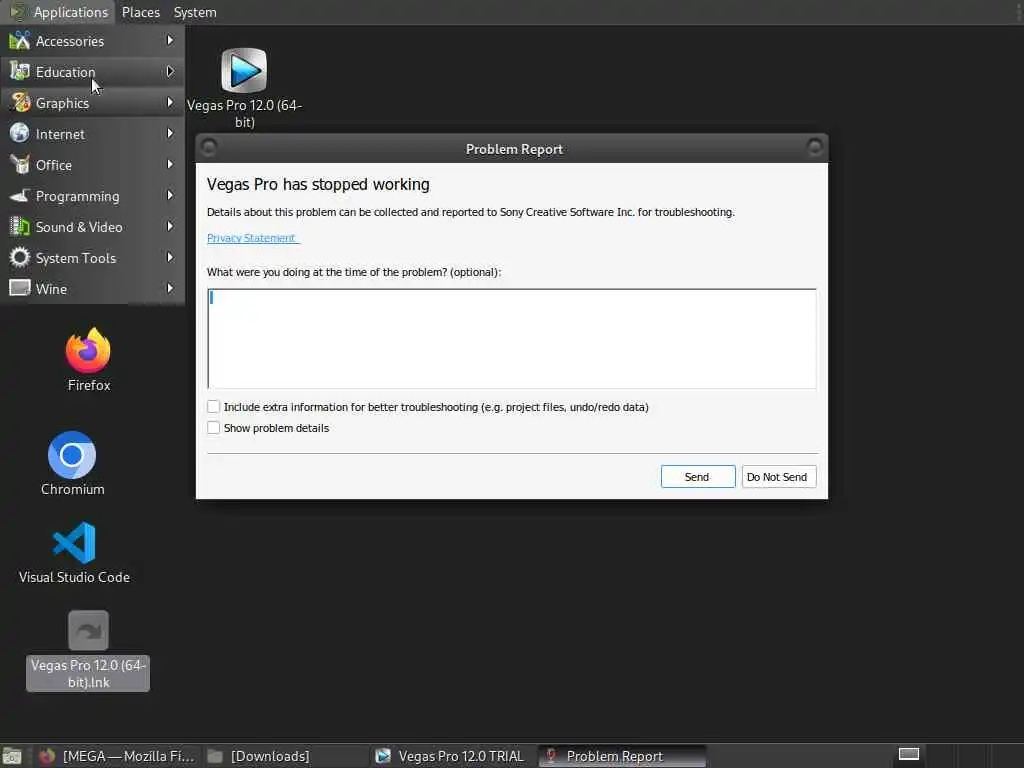This screenshot has width=1024, height=768.
Task: Click the Sound & Video category icon
Action: click(x=20, y=227)
